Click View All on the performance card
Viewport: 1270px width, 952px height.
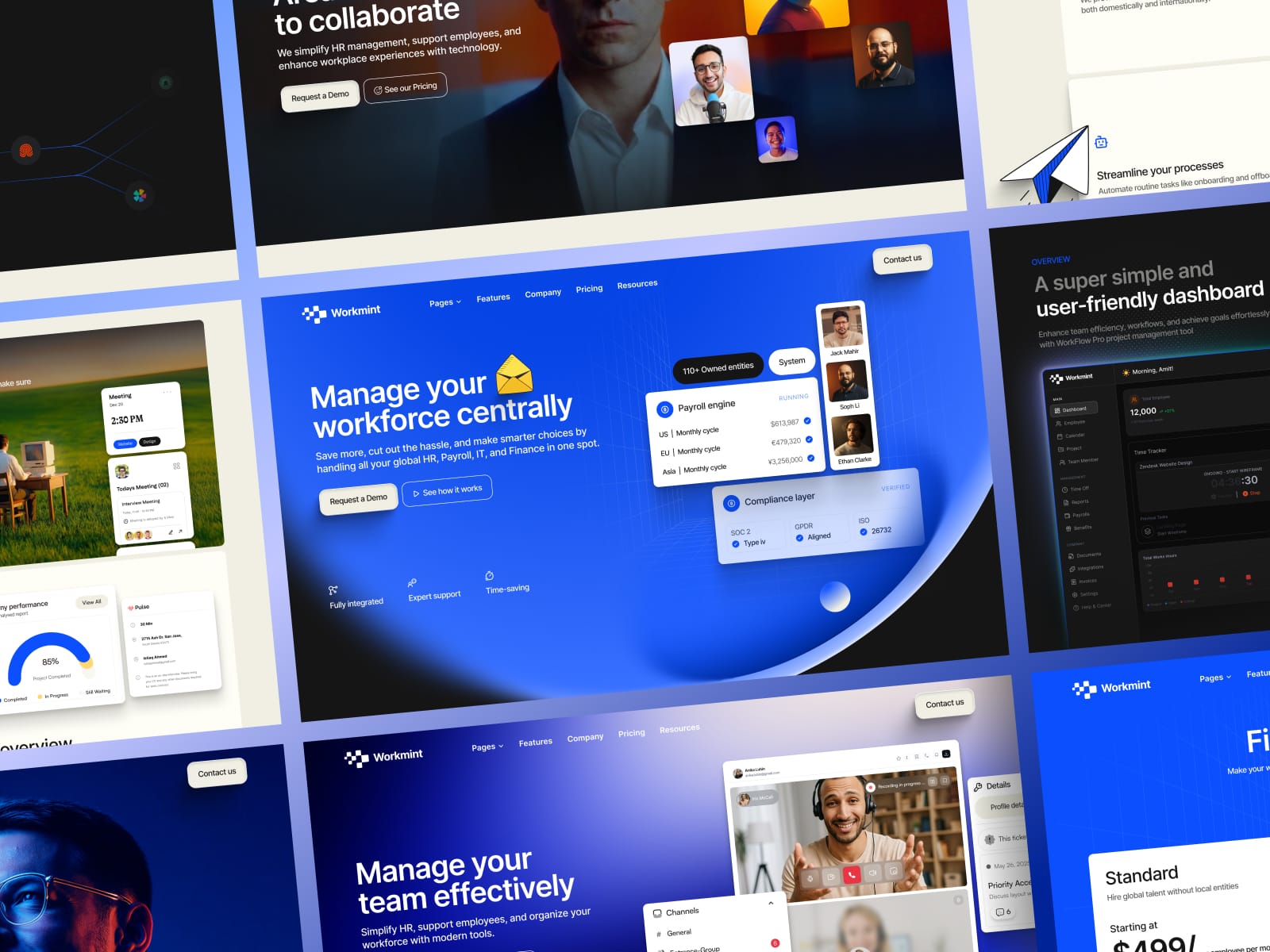click(92, 602)
